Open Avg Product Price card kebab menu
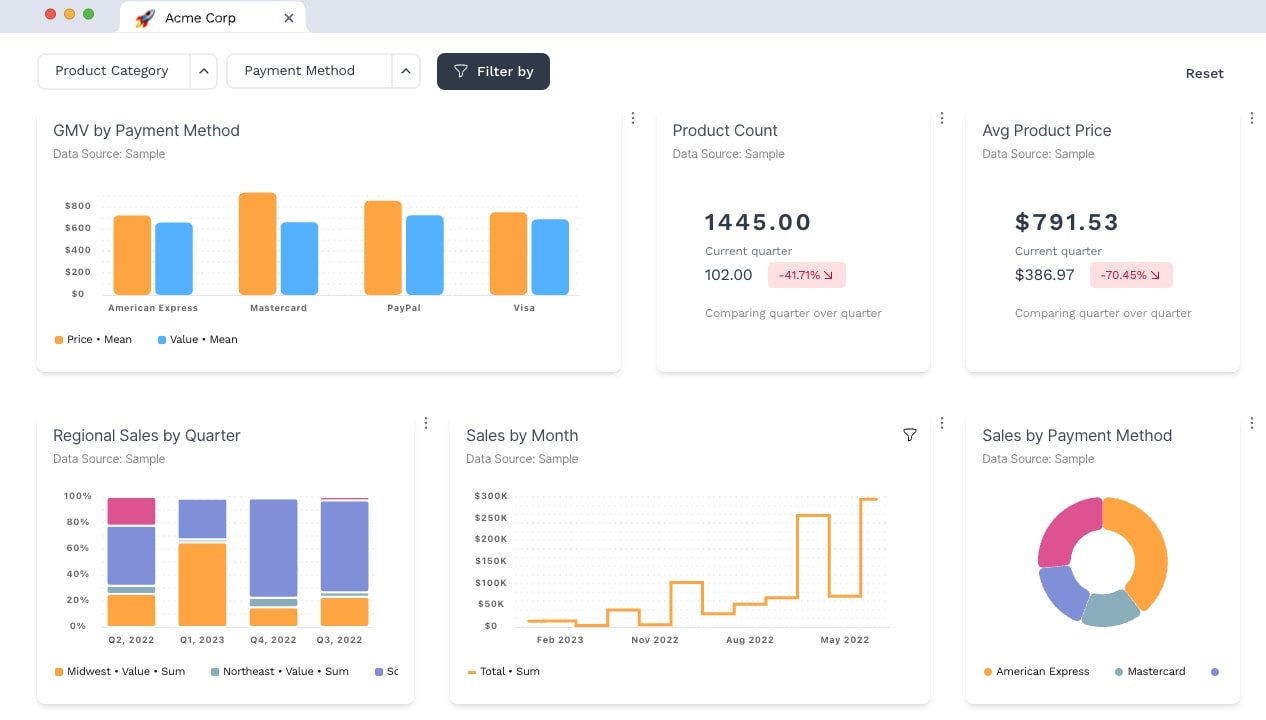The image size is (1266, 720). (1251, 118)
